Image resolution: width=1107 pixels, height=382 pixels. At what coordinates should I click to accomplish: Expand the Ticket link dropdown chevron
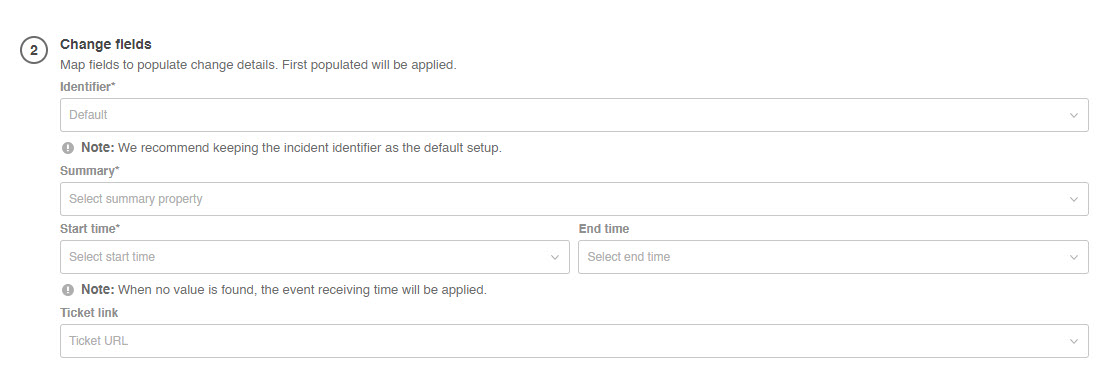1073,341
